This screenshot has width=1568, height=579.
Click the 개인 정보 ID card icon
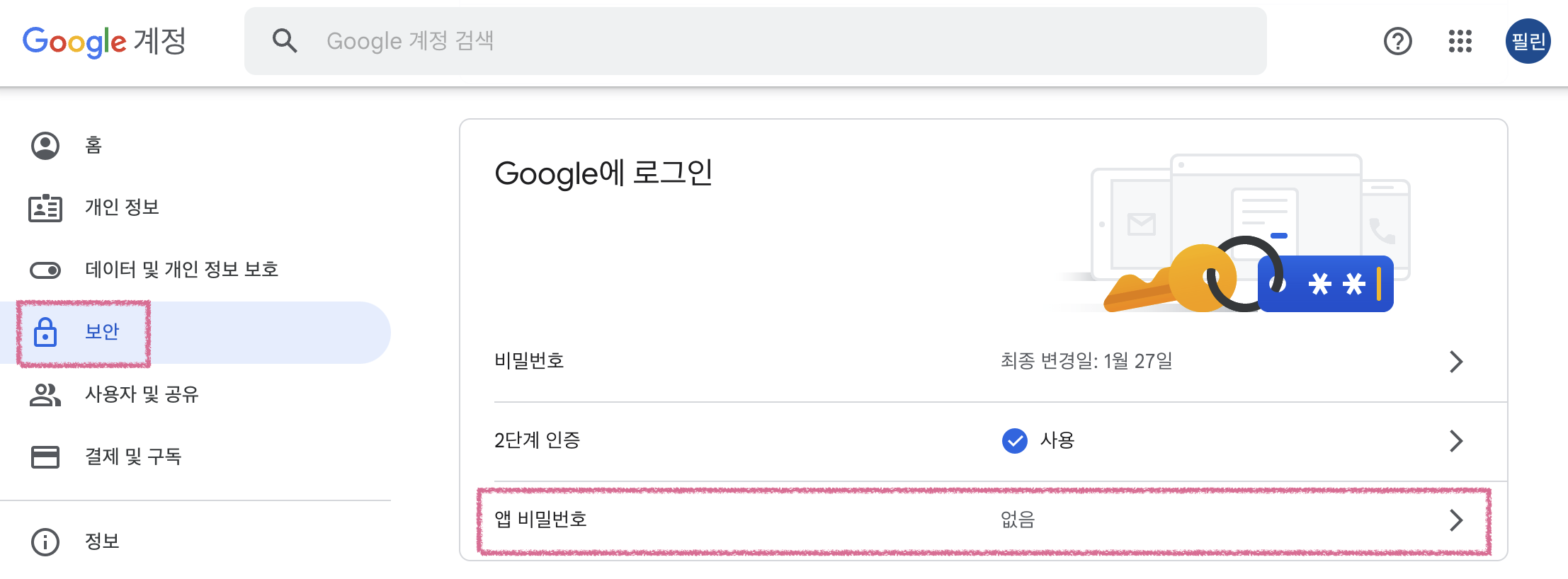pyautogui.click(x=45, y=208)
